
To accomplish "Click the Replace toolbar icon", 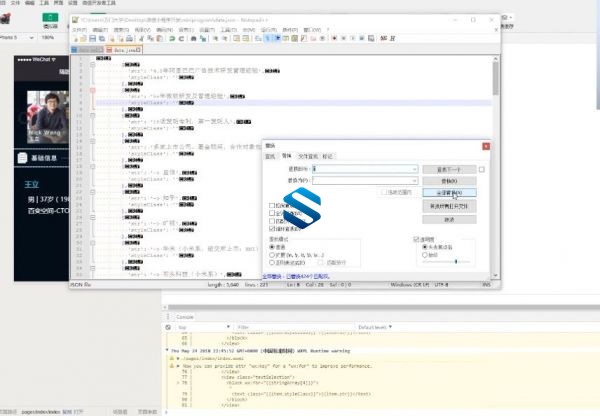I will point(203,38).
